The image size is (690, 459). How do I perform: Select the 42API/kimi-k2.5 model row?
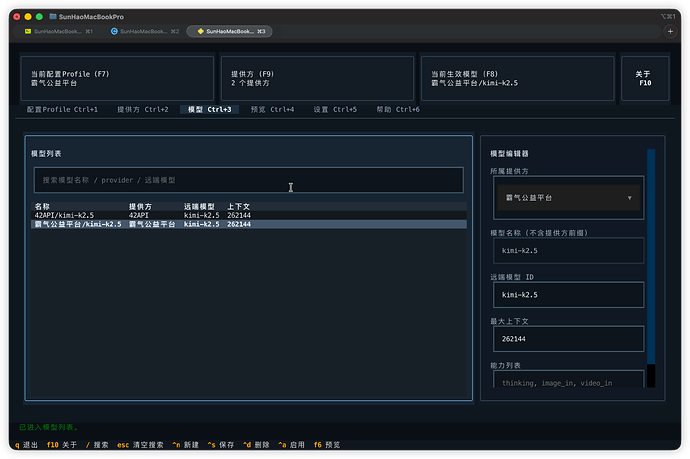249,215
